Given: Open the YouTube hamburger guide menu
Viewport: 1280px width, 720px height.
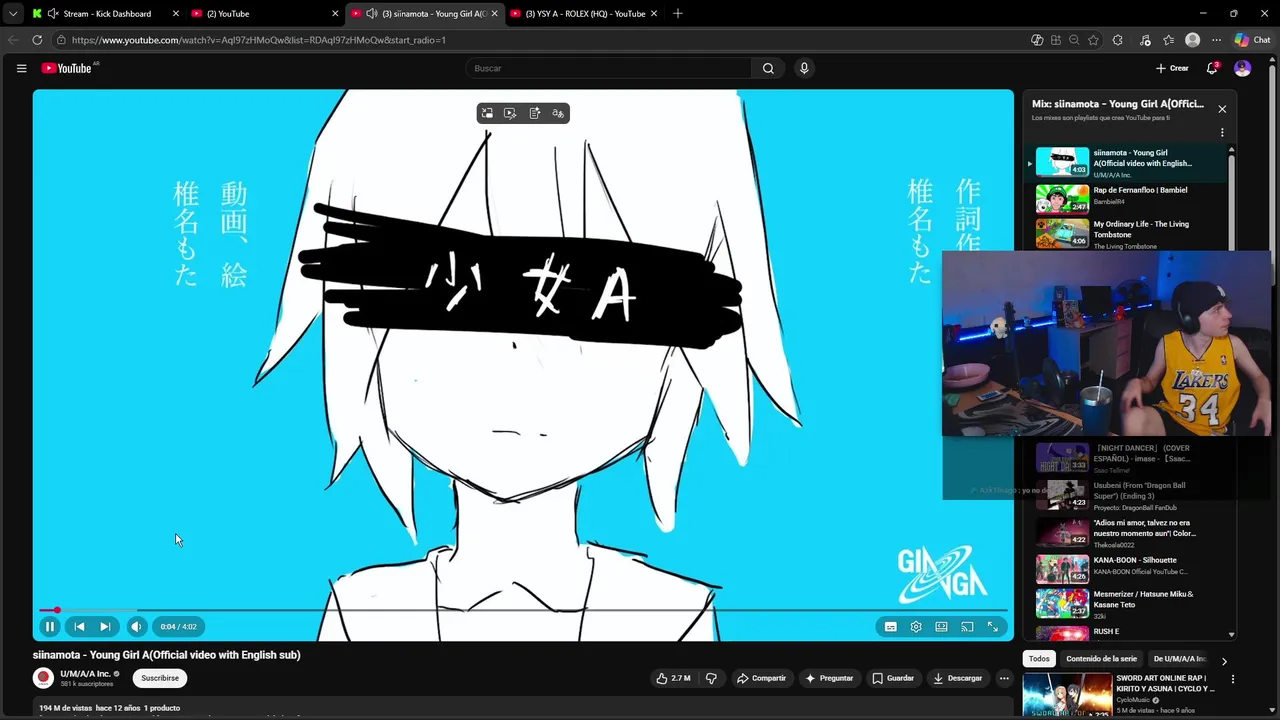Looking at the screenshot, I should 21,68.
